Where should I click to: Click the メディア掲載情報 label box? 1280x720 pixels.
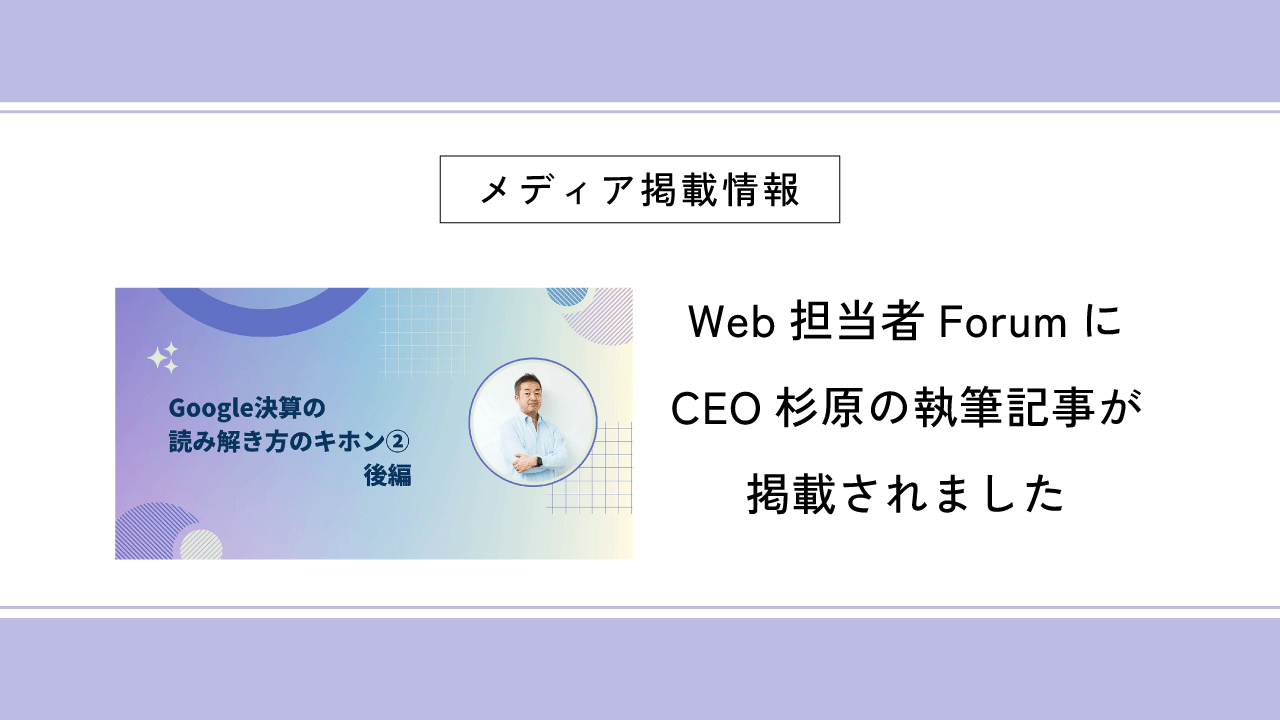tap(639, 189)
